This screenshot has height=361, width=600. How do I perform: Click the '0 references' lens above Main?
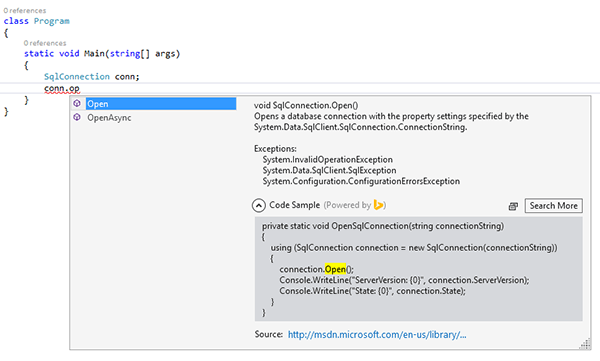[45, 43]
